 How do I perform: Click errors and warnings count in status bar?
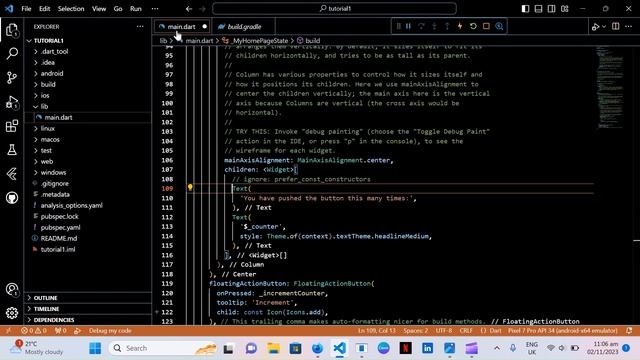(x=33, y=331)
